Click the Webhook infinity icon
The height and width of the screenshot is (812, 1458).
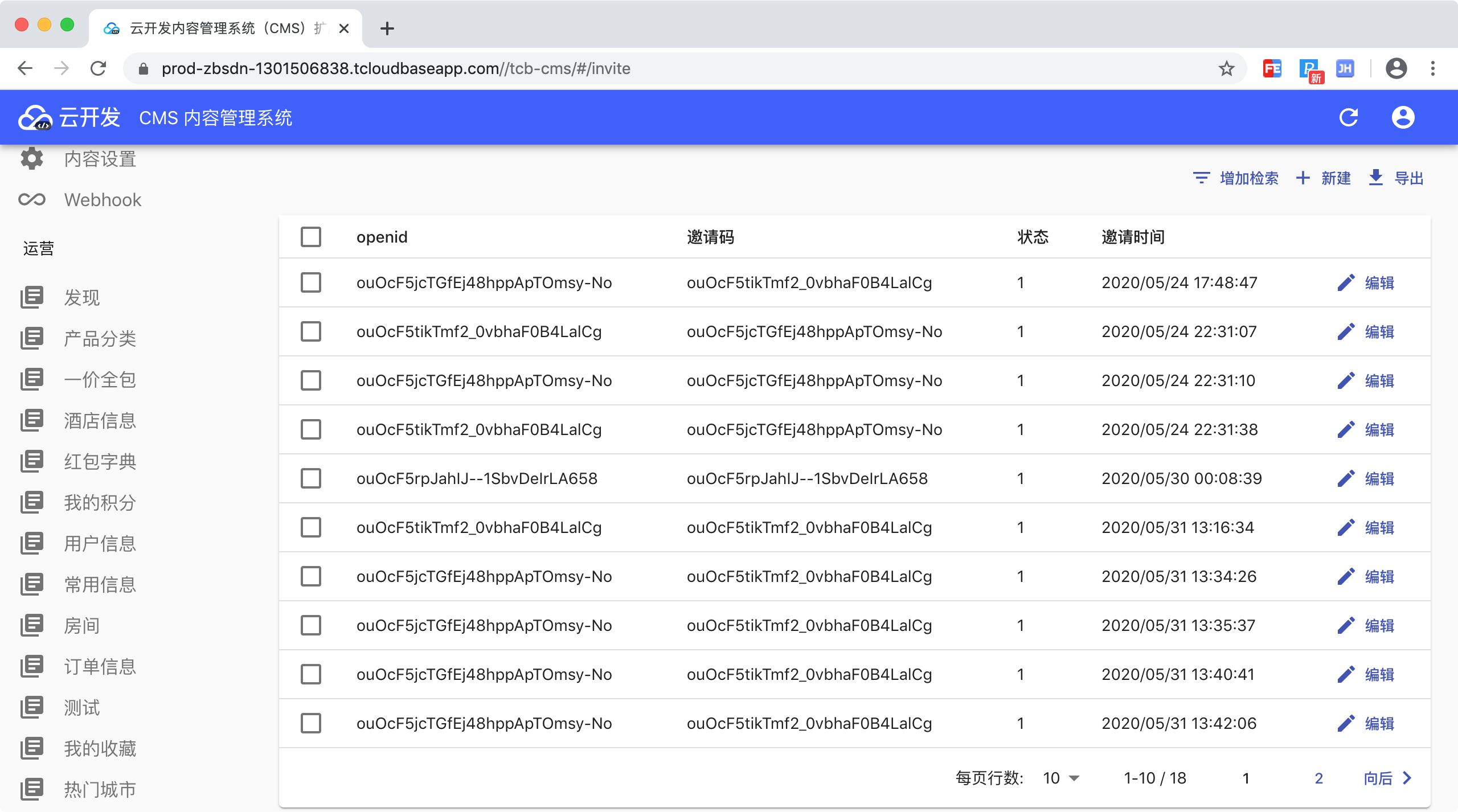point(32,199)
